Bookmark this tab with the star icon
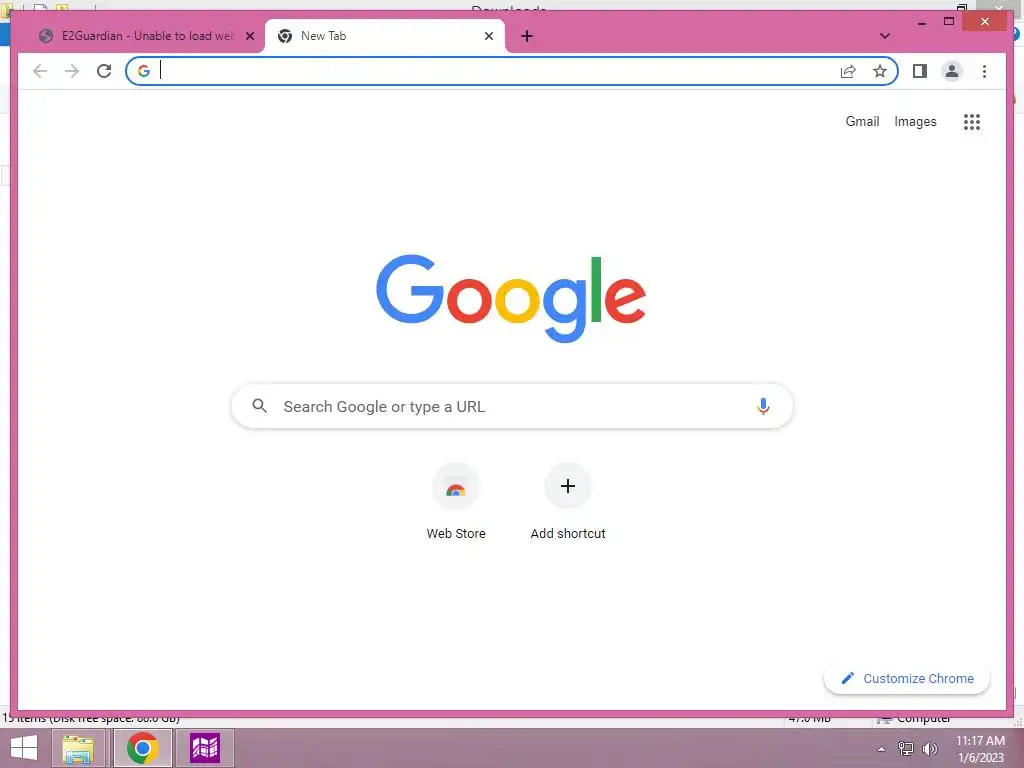This screenshot has width=1024, height=768. tap(880, 71)
